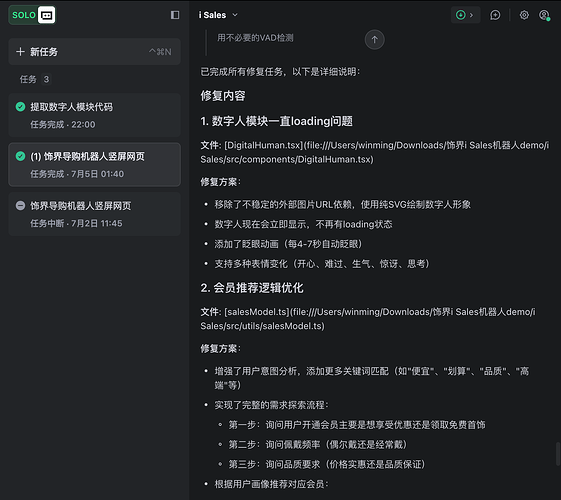This screenshot has height=500, width=561.
Task: Select task (1) 饰界导购机器人竖屏网页
Action: coord(94,165)
